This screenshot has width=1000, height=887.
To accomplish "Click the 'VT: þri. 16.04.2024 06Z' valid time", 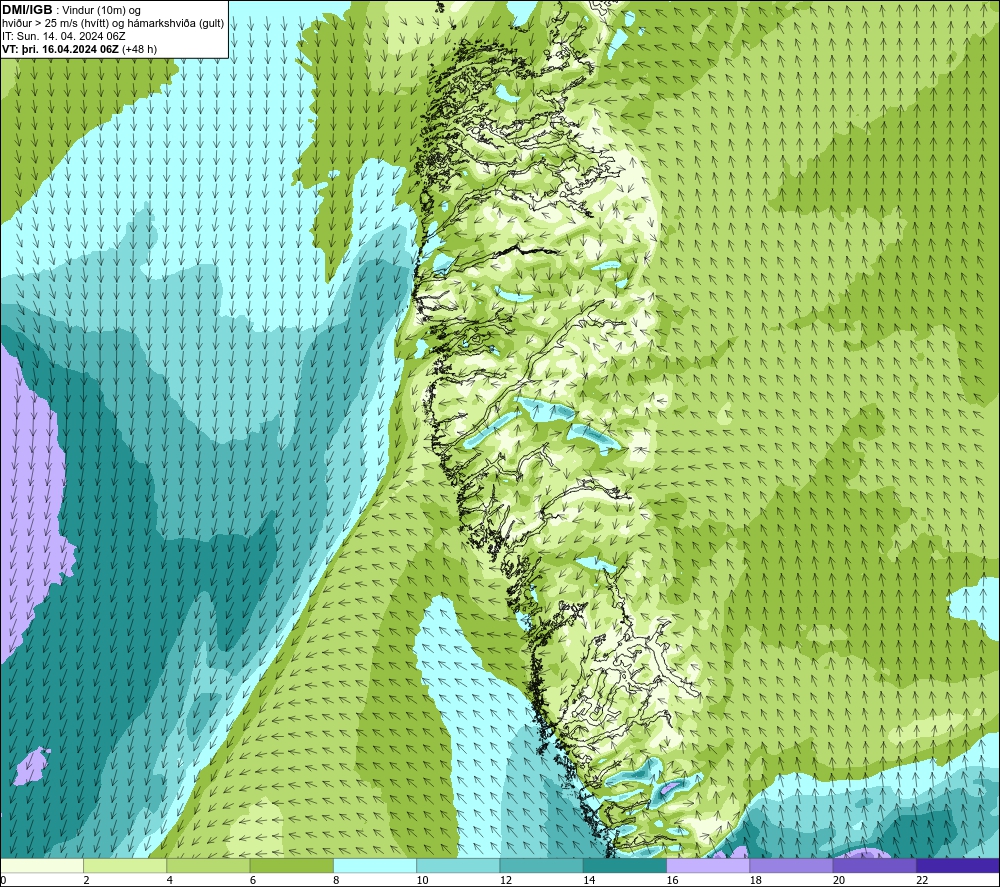I will [61, 49].
